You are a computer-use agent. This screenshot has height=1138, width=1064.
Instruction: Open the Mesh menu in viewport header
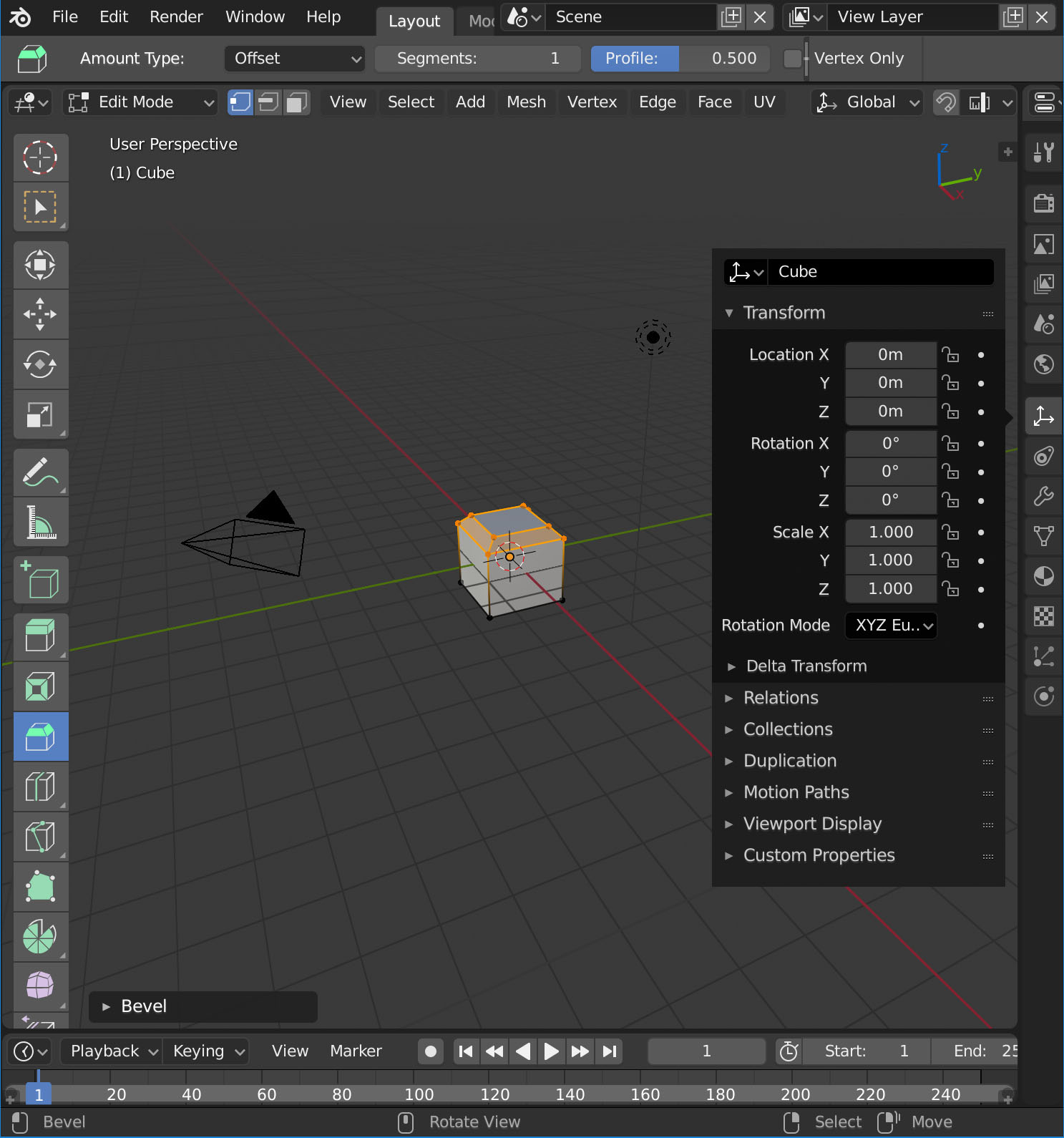pos(526,102)
